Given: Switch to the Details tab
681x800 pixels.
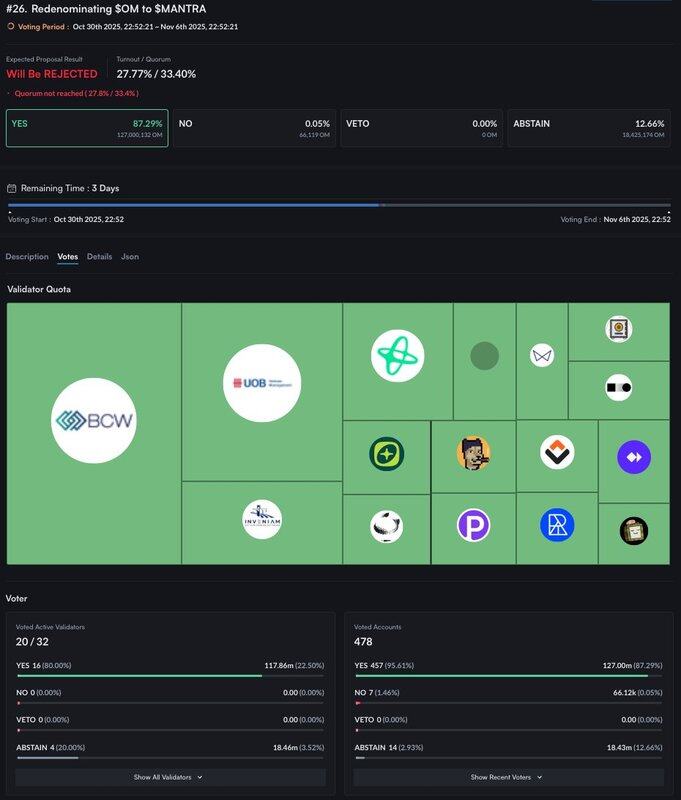Looking at the screenshot, I should (x=99, y=257).
